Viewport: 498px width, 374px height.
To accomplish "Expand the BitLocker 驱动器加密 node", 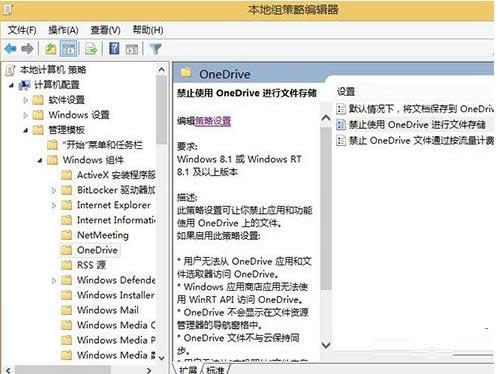I will click(54, 190).
